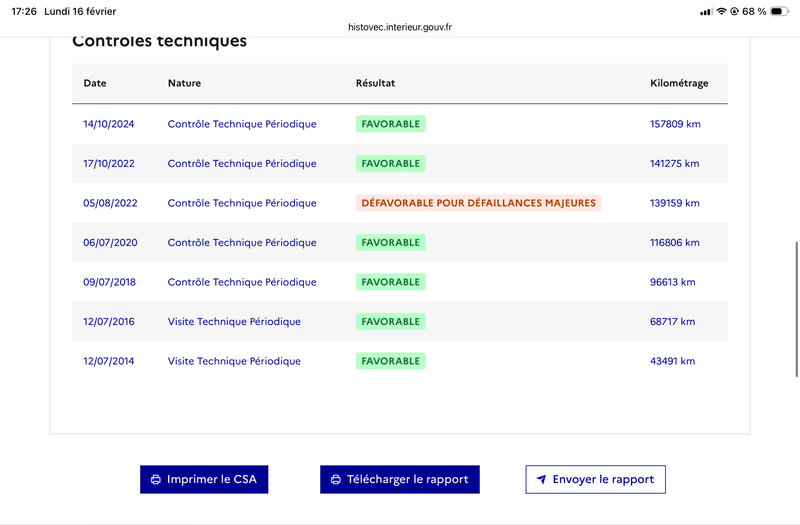Click the Résultat column header
This screenshot has height=525, width=800.
(375, 83)
